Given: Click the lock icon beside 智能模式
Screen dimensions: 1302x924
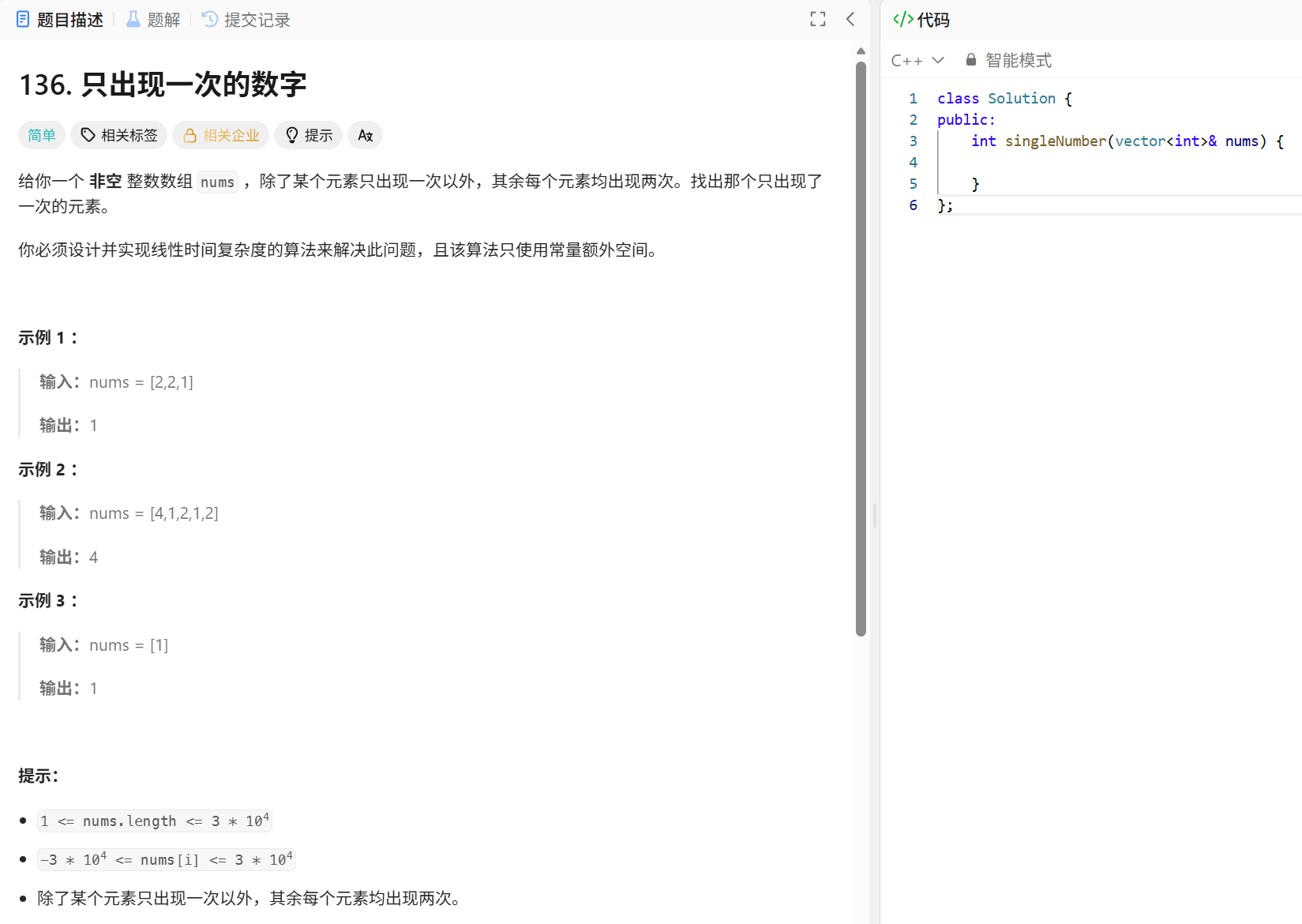Looking at the screenshot, I should (970, 58).
